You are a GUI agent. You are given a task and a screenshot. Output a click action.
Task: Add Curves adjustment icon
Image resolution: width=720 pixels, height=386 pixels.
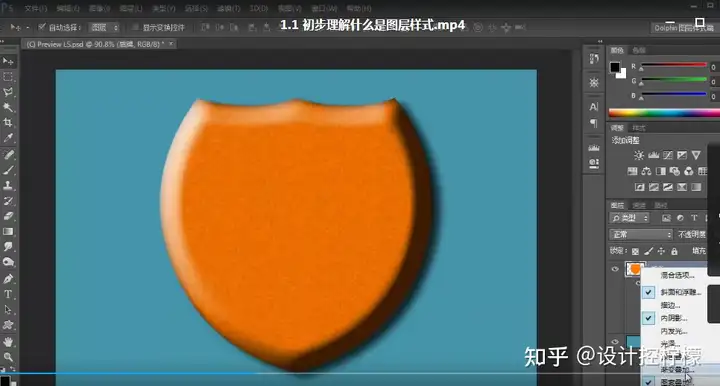(x=668, y=155)
